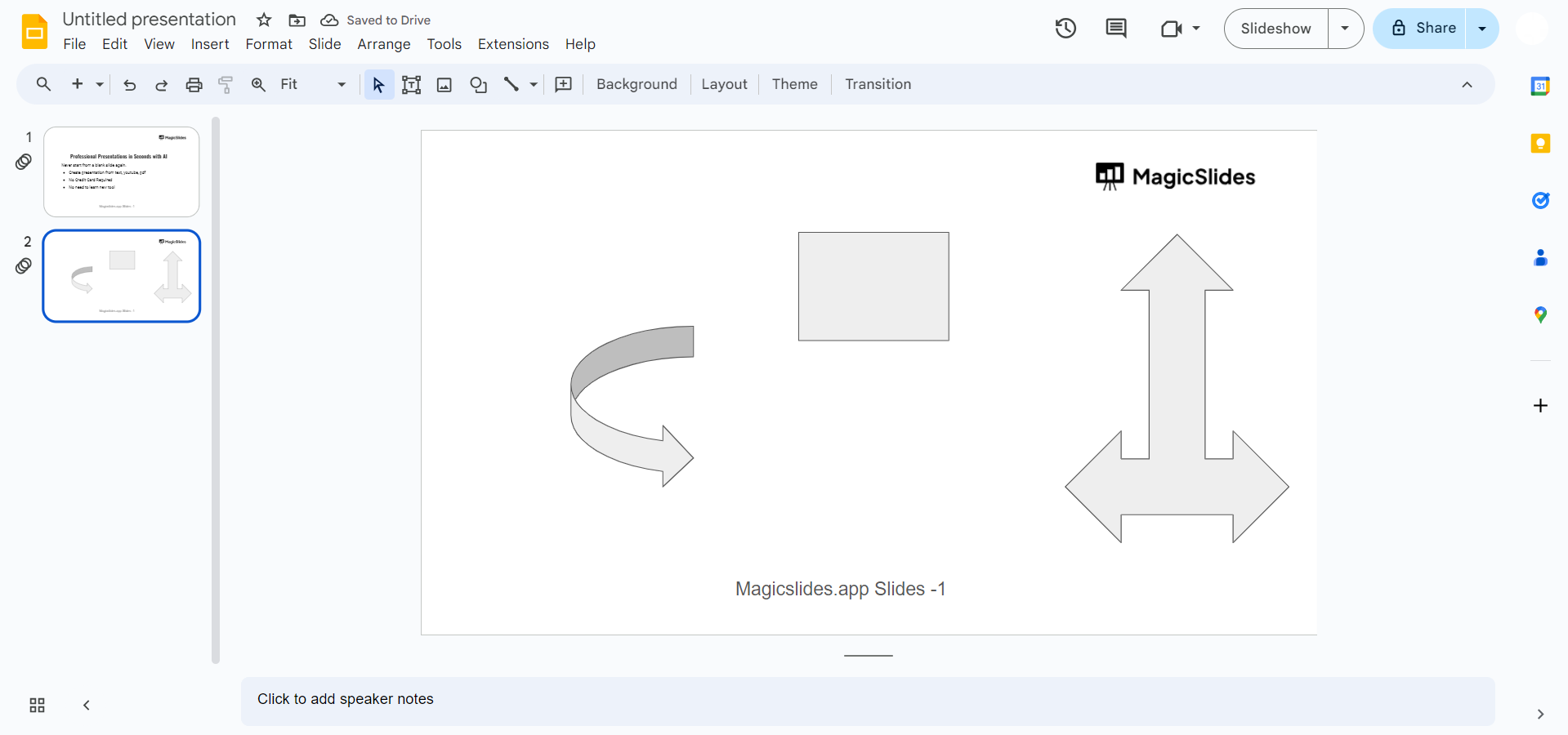Click the filmstrip scrollbar
Screen dimensions: 1568x735
(216, 390)
